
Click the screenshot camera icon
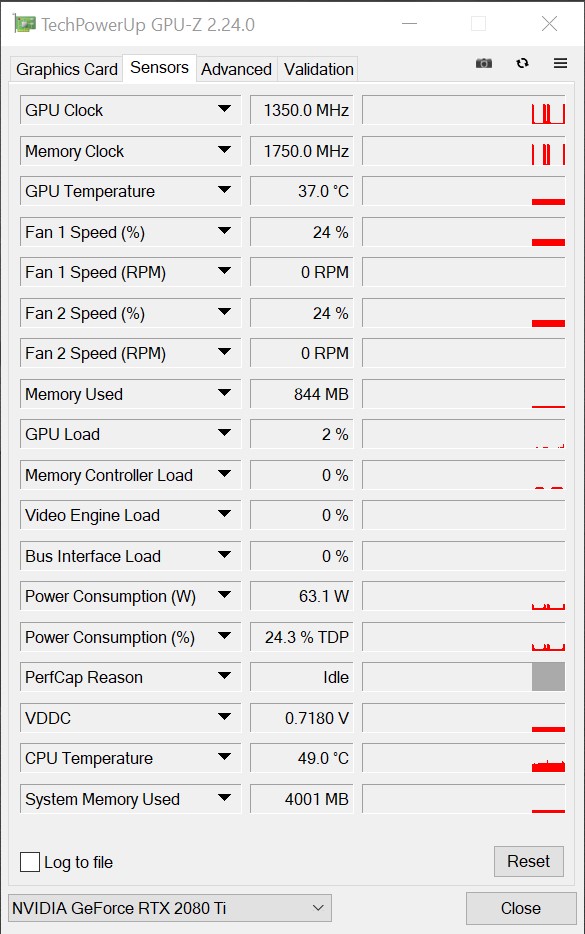[x=484, y=63]
